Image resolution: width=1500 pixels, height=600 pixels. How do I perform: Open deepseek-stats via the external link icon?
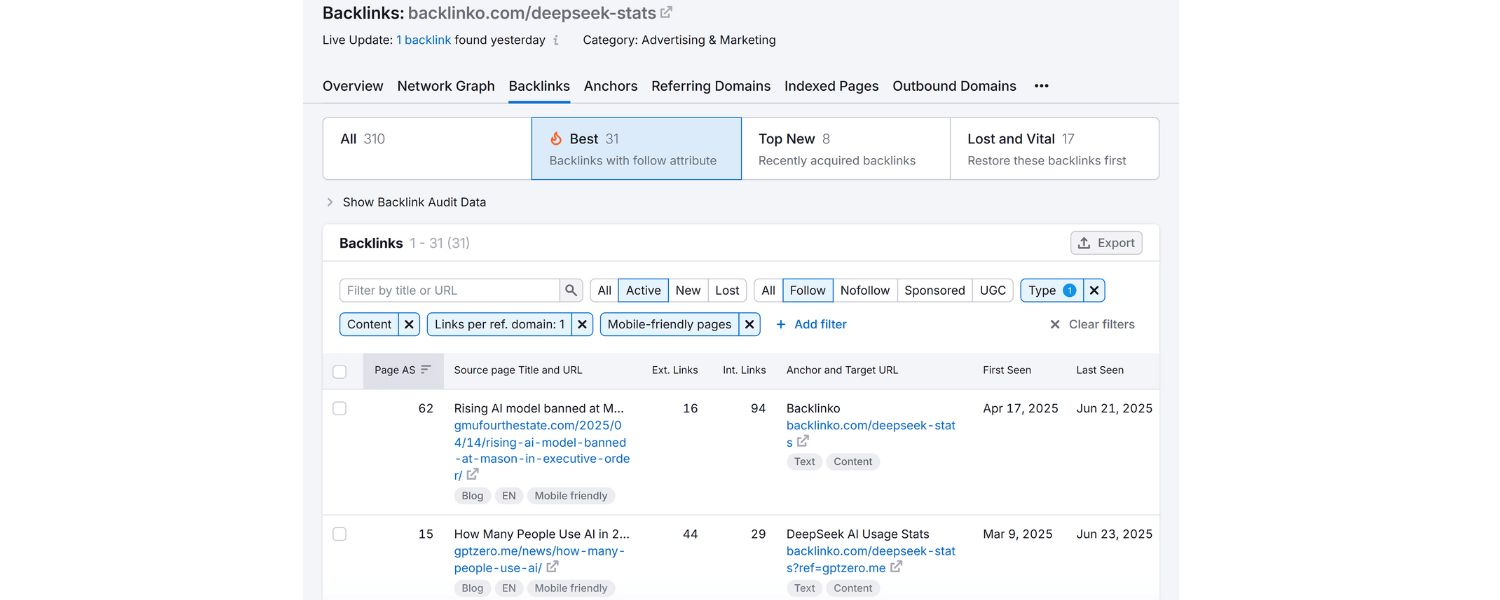(665, 12)
